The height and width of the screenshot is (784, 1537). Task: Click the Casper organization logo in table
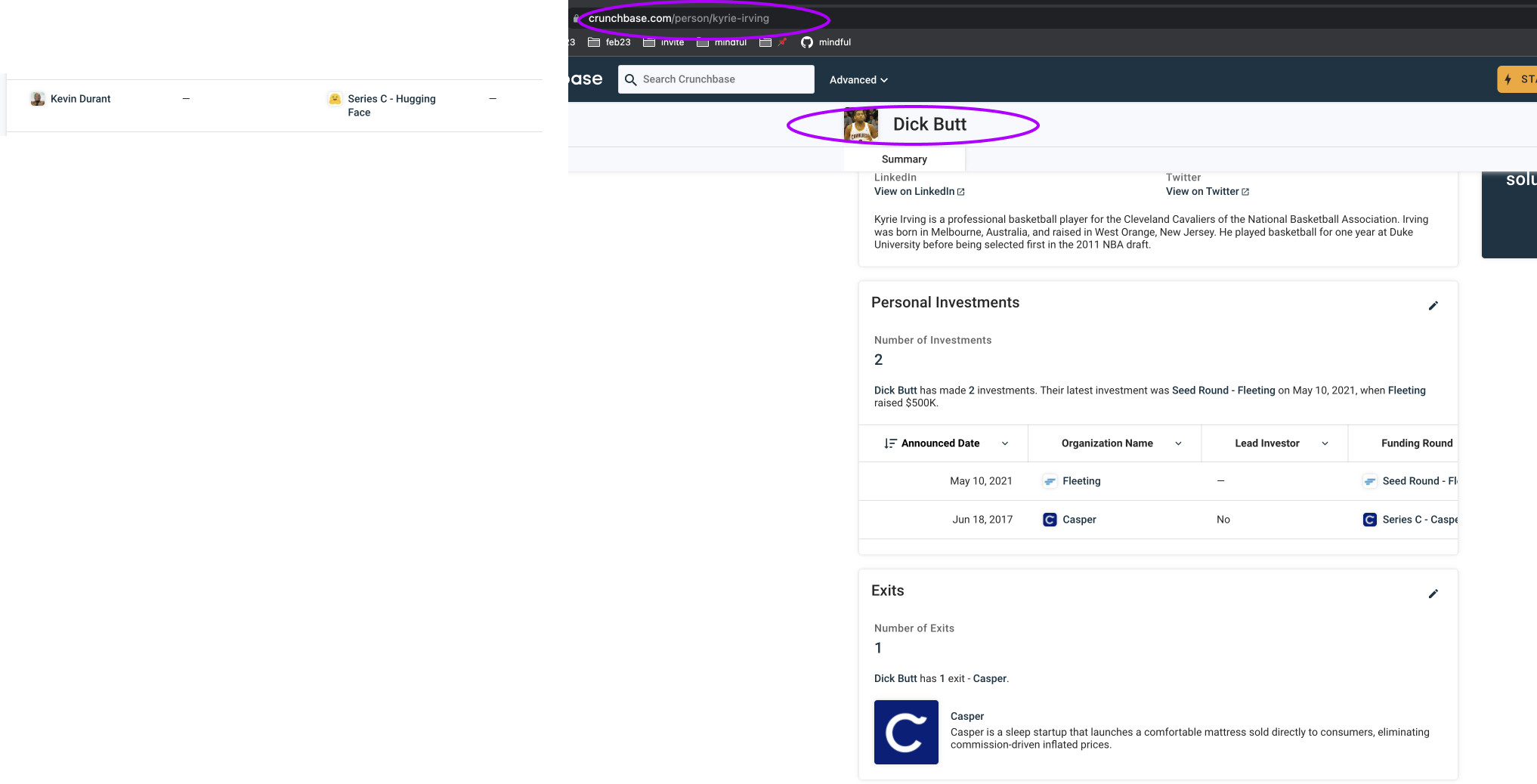pyautogui.click(x=1050, y=520)
